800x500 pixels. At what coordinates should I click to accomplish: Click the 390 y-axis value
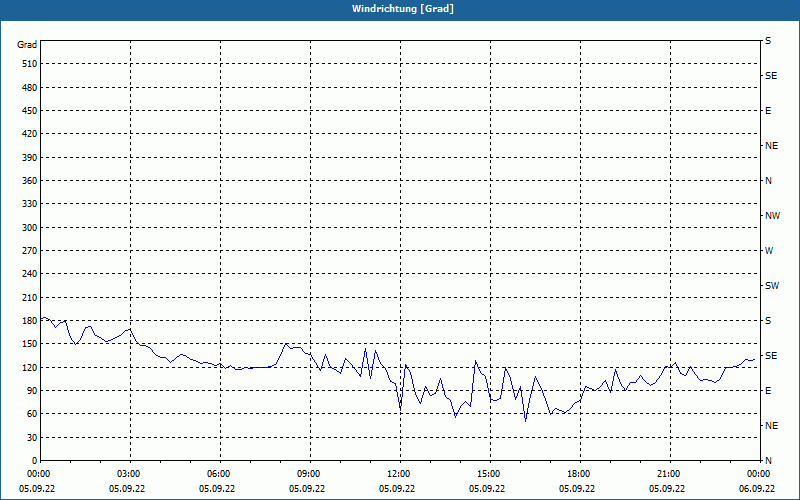tap(30, 157)
